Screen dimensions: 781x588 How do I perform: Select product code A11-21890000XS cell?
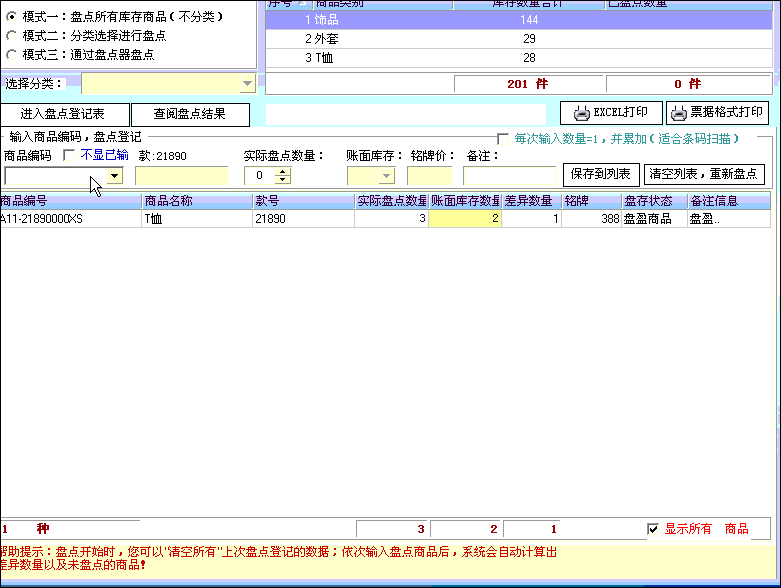pos(70,219)
